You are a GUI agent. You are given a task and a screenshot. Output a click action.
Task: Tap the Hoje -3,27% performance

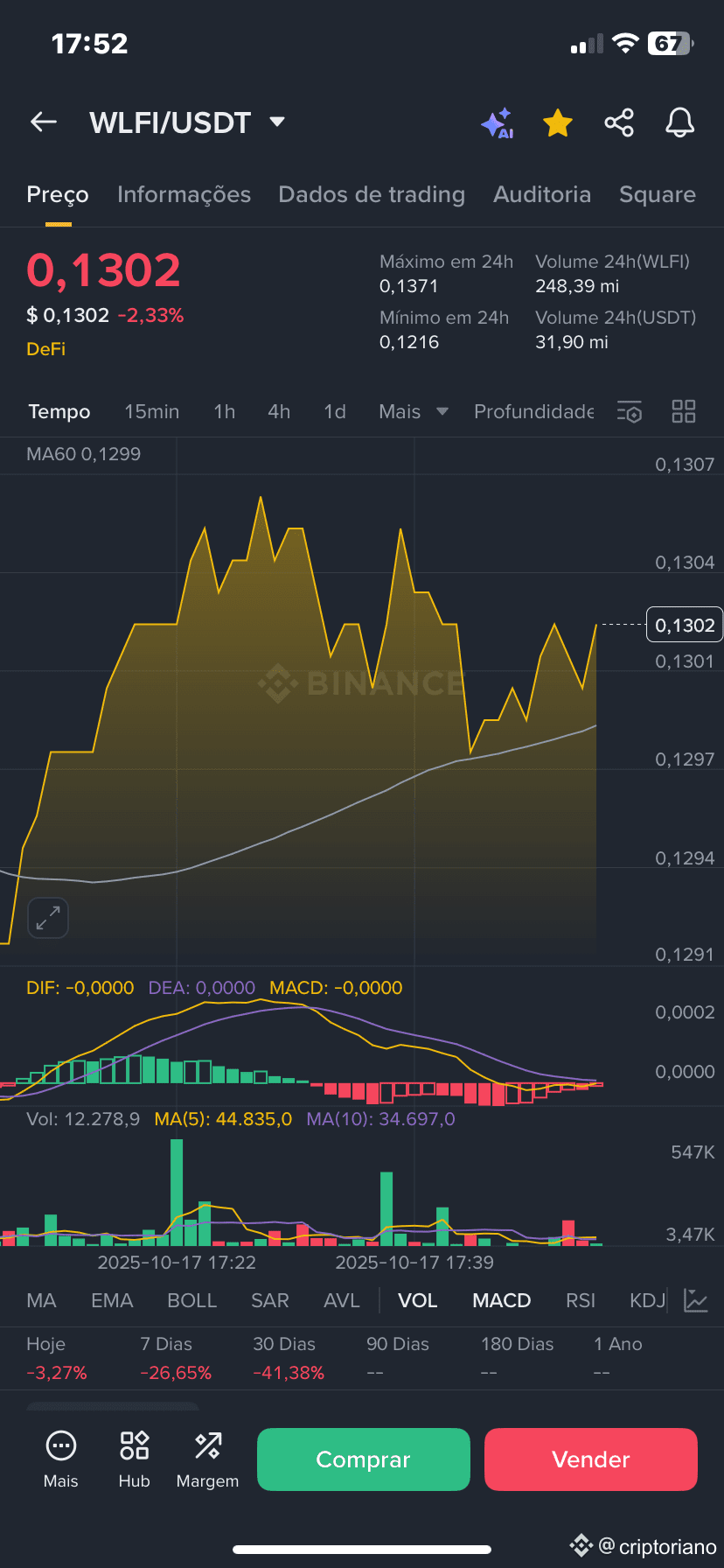pyautogui.click(x=57, y=1358)
